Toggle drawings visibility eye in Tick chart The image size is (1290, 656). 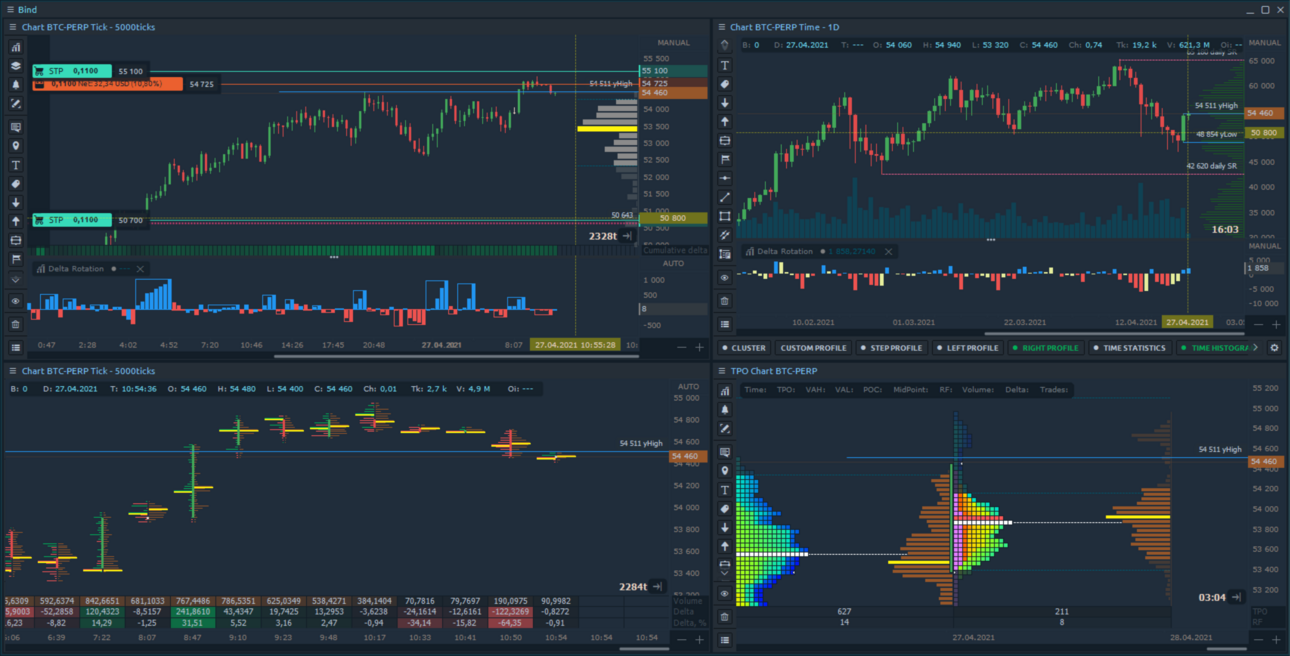click(16, 301)
